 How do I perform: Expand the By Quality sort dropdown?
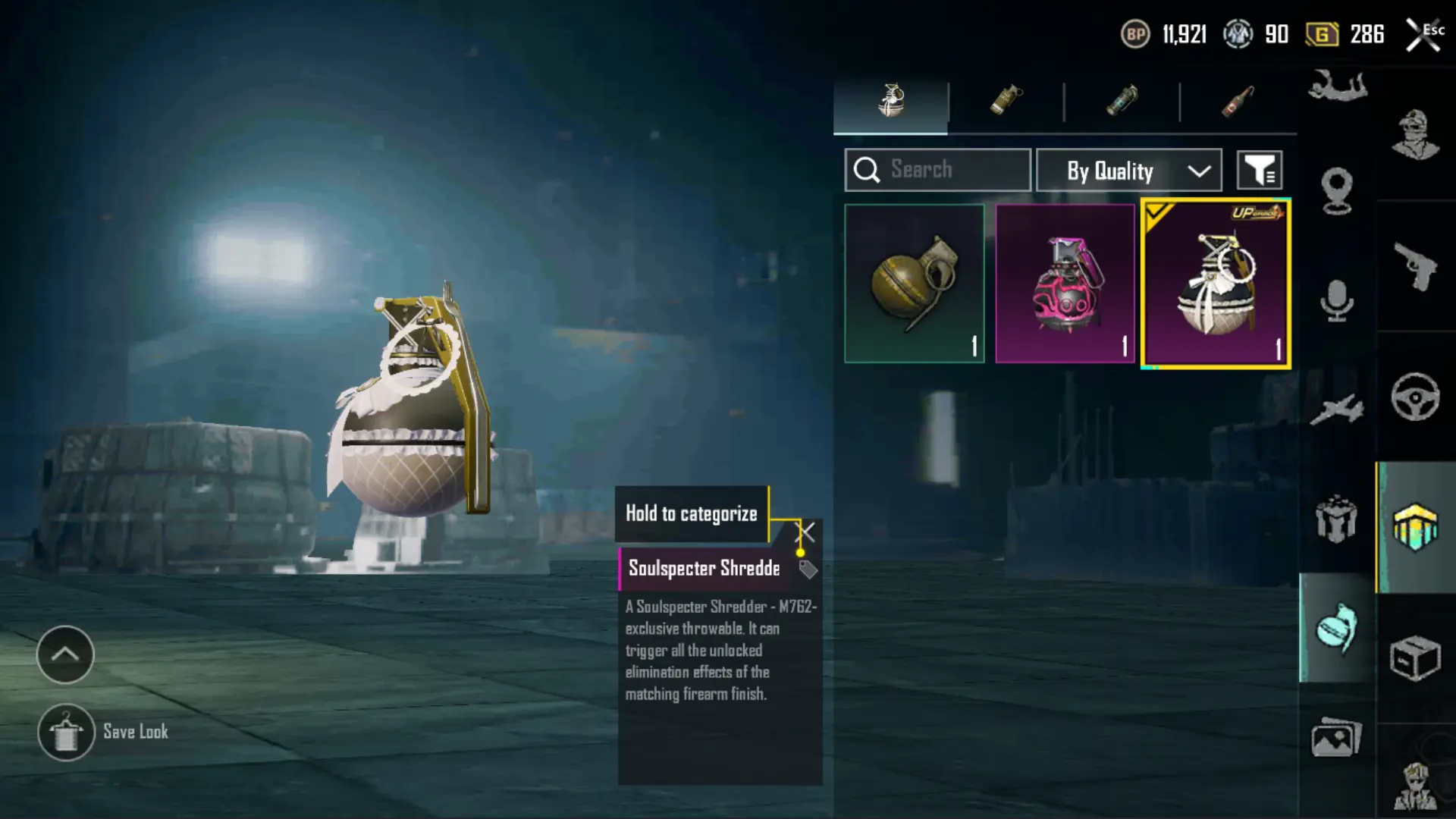point(1128,170)
